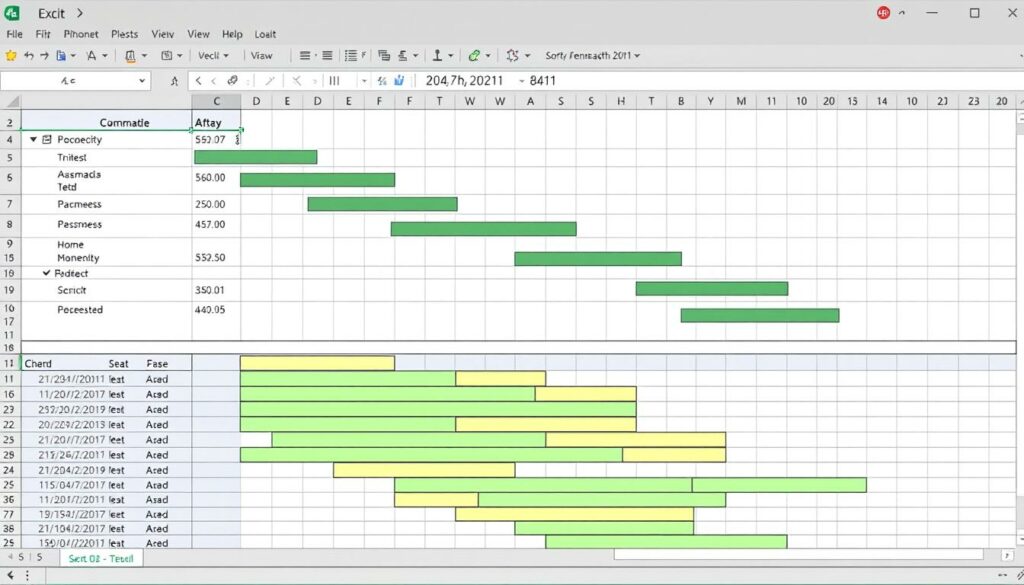Open the Loait menu
This screenshot has height=585, width=1024.
265,34
